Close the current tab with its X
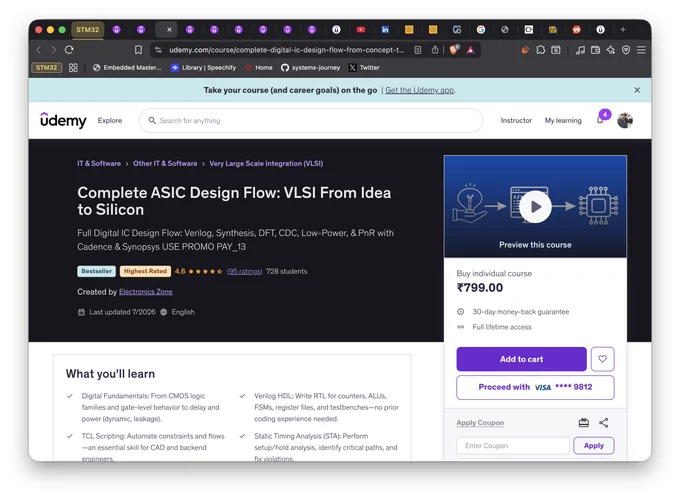Viewport: 680px width, 499px height. click(169, 29)
